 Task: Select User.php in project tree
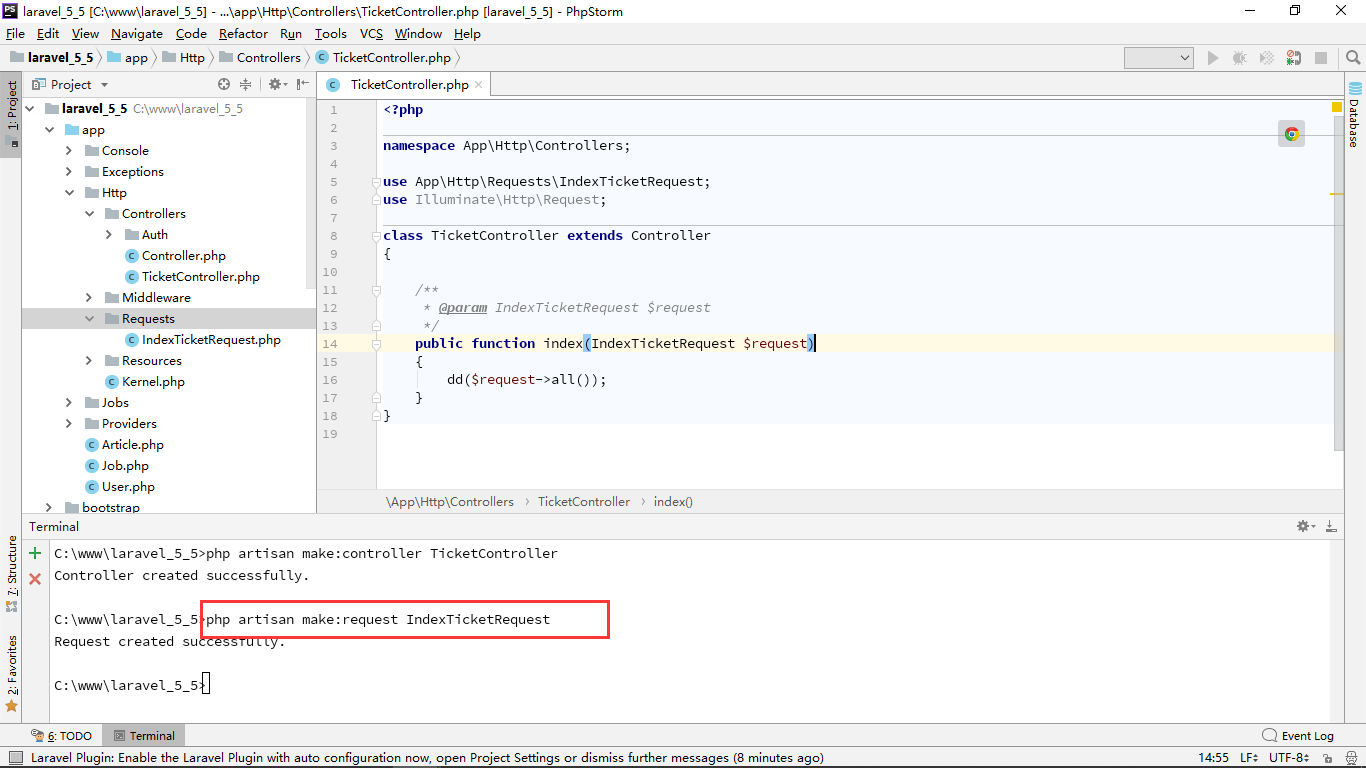[128, 487]
